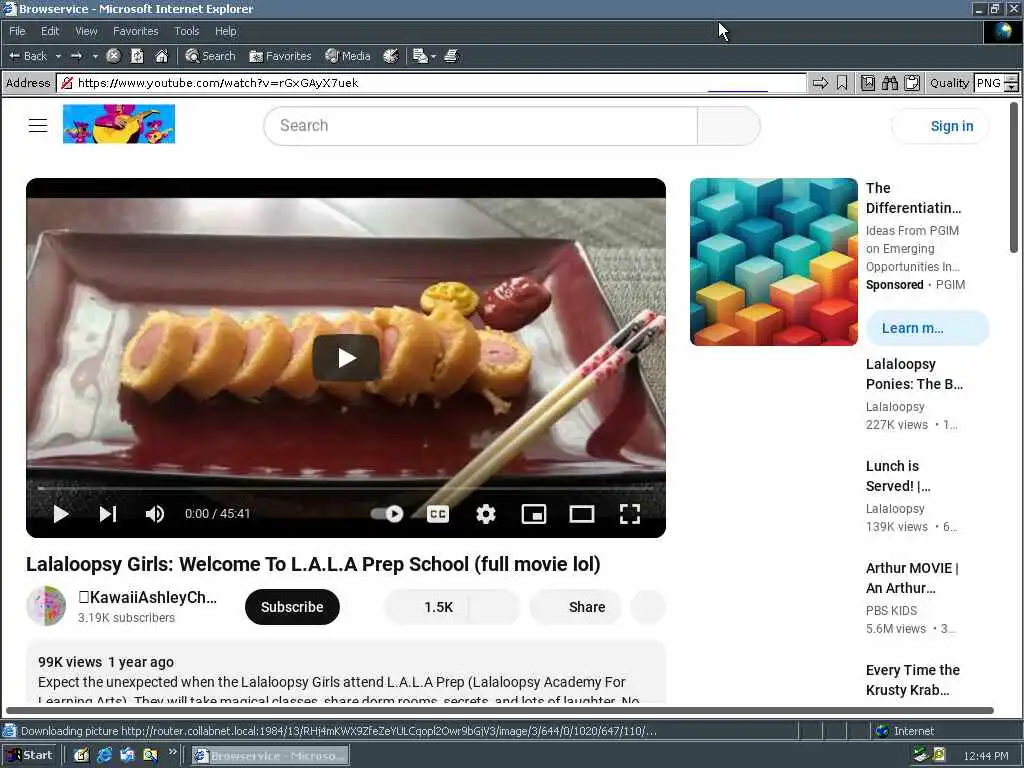Screen dimensions: 1024x768
Task: Click the player play button in the control bar
Action: (x=61, y=514)
